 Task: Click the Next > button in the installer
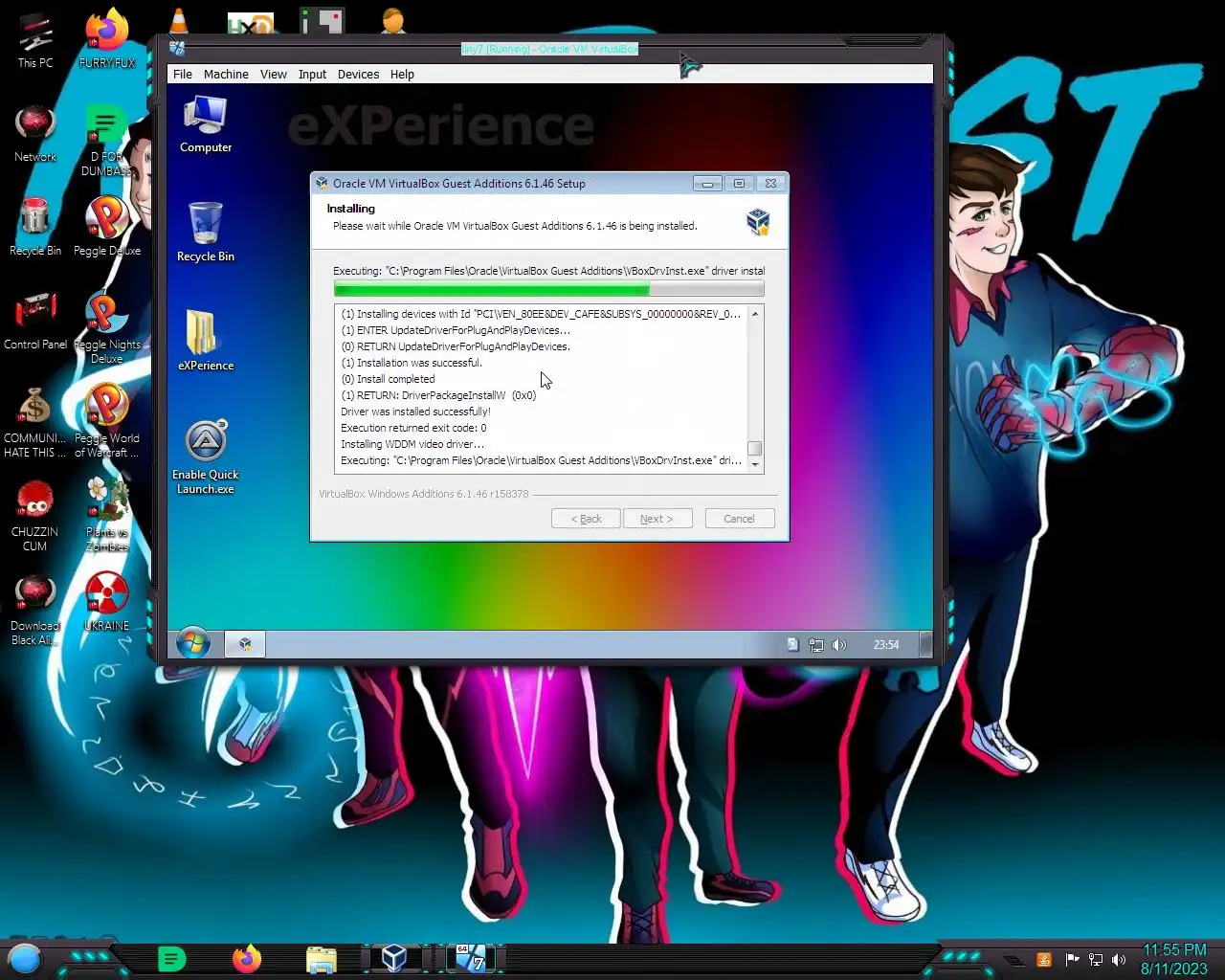coord(657,519)
